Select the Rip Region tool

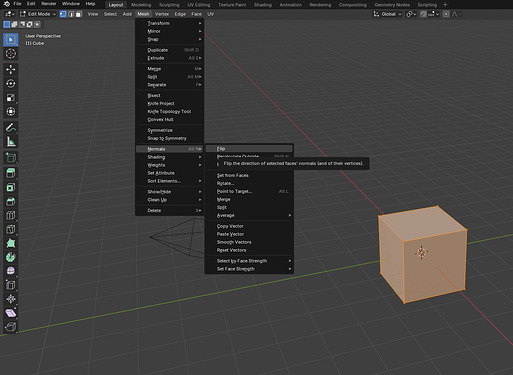11,327
